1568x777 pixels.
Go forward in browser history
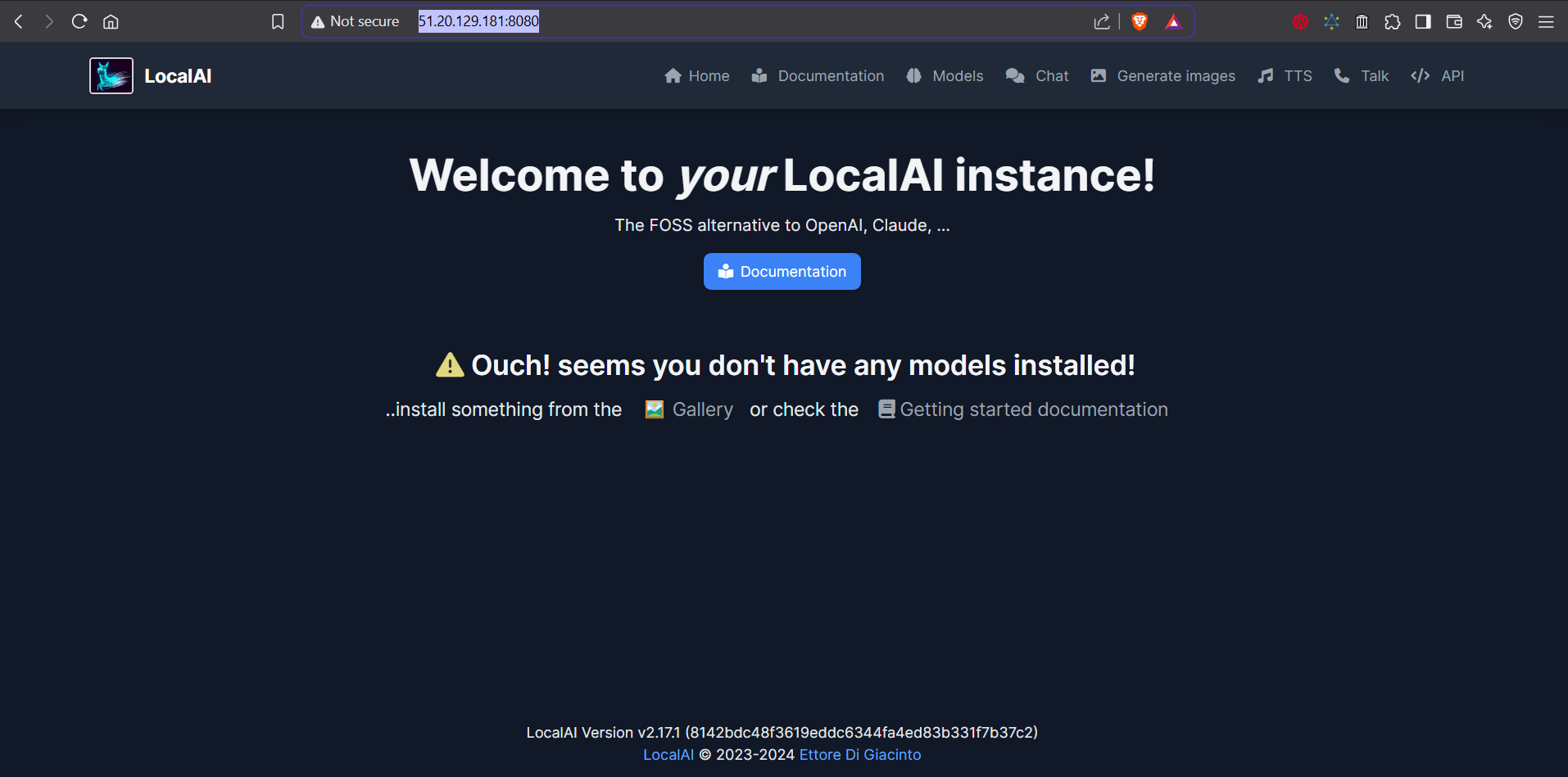click(49, 21)
